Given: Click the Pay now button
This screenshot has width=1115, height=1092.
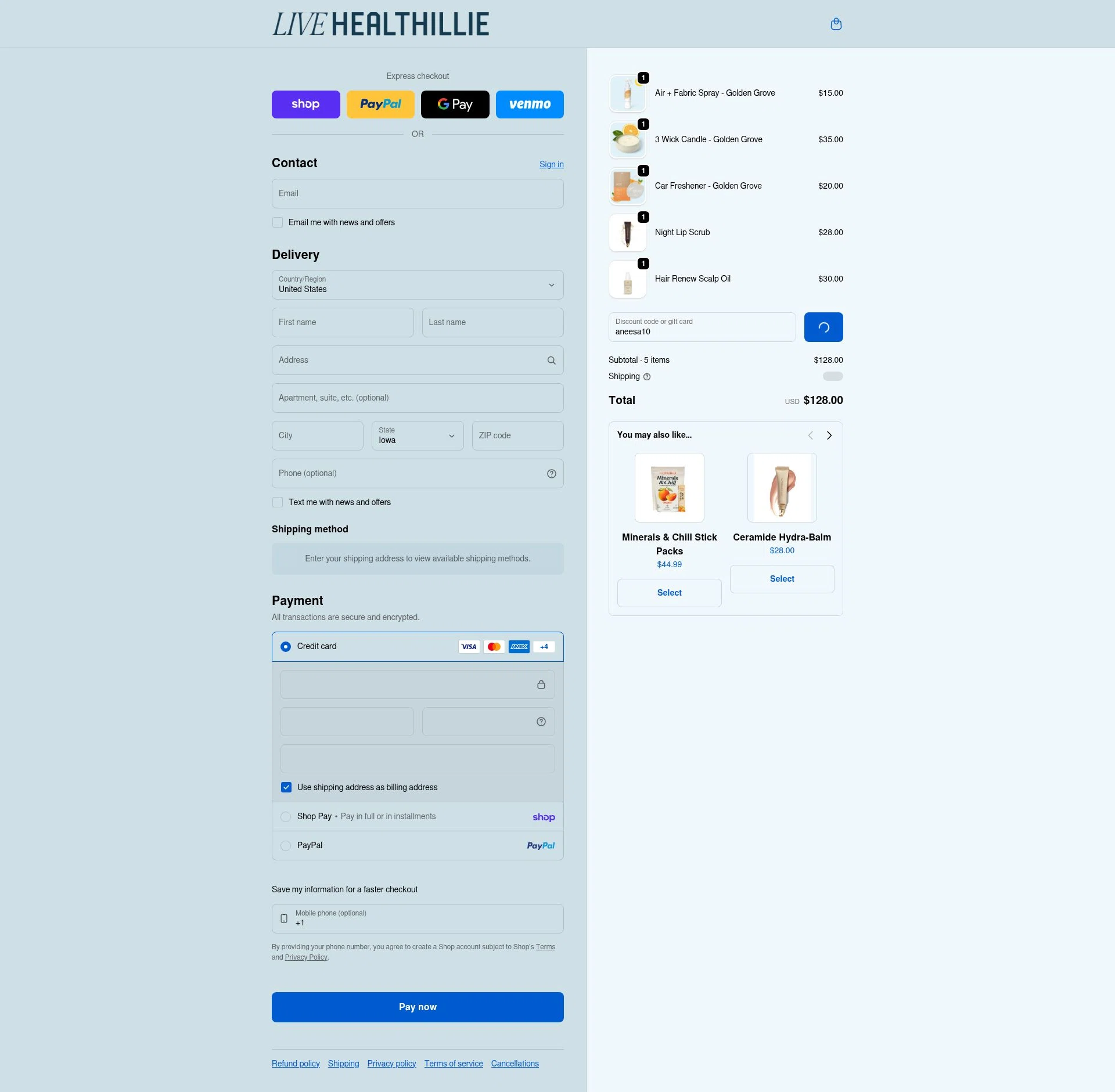Looking at the screenshot, I should coord(417,1007).
